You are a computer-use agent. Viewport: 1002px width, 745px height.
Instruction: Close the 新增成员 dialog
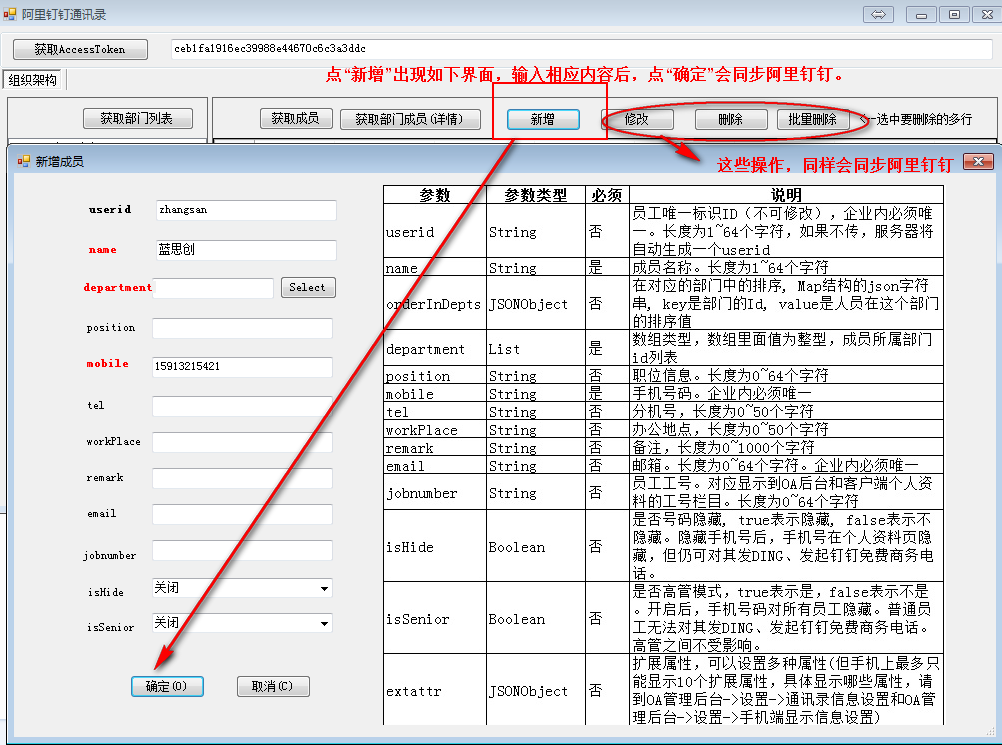coord(977,161)
